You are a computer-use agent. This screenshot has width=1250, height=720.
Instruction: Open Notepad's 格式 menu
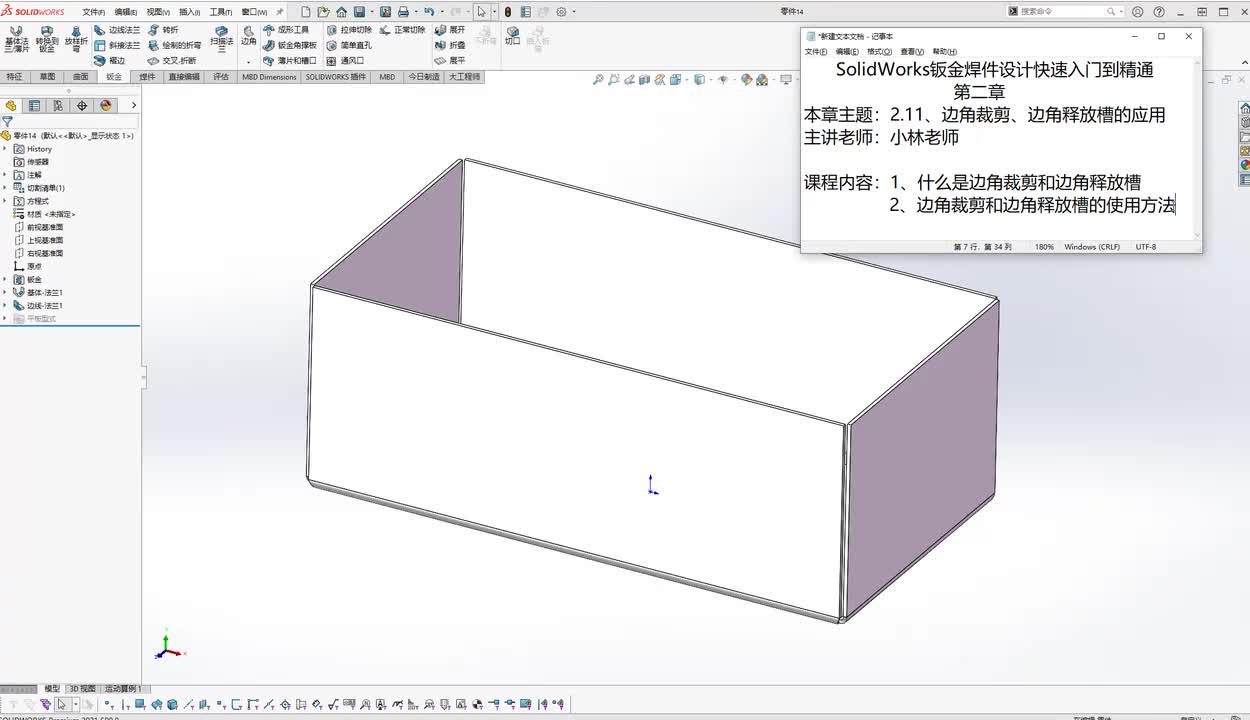tap(879, 52)
